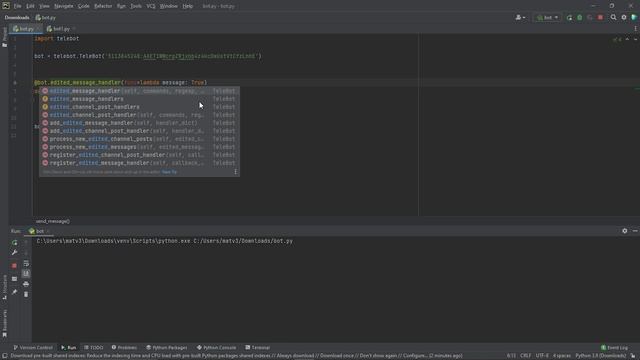Image resolution: width=640 pixels, height=360 pixels.
Task: Open editor tabs more options menu
Action: pyautogui.click(x=636, y=29)
